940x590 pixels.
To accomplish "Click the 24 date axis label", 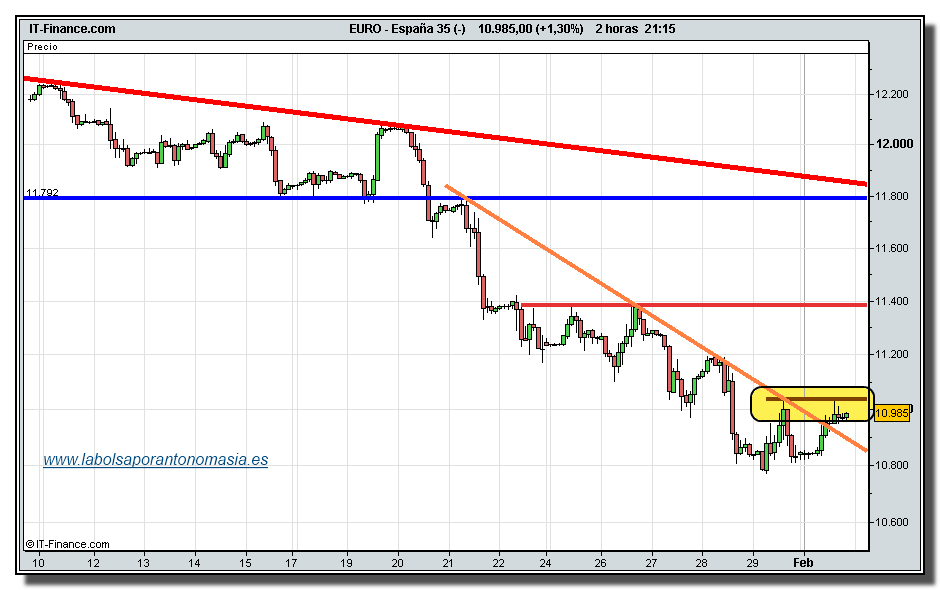I will [x=546, y=563].
